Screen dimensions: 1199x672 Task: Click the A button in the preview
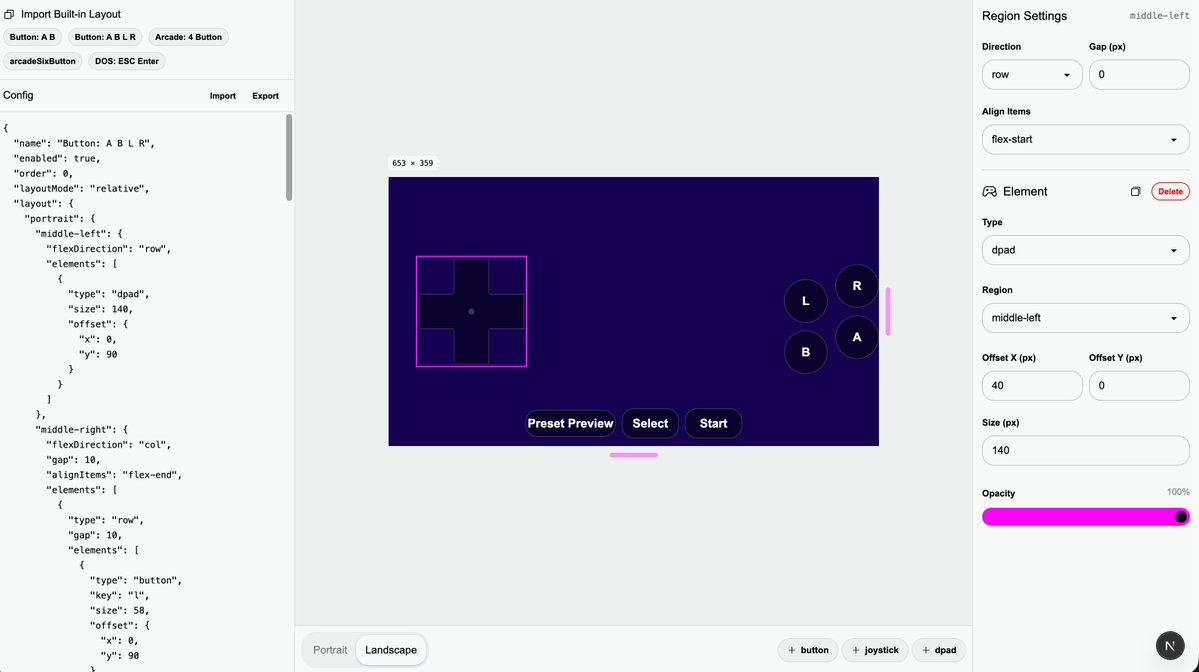(856, 337)
